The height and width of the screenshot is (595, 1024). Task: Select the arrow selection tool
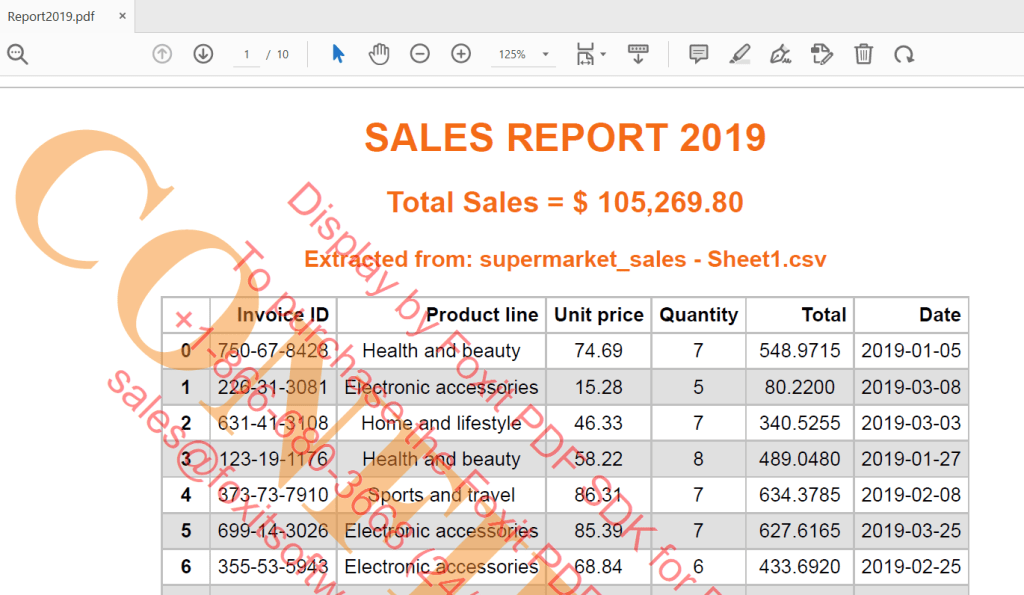[338, 54]
